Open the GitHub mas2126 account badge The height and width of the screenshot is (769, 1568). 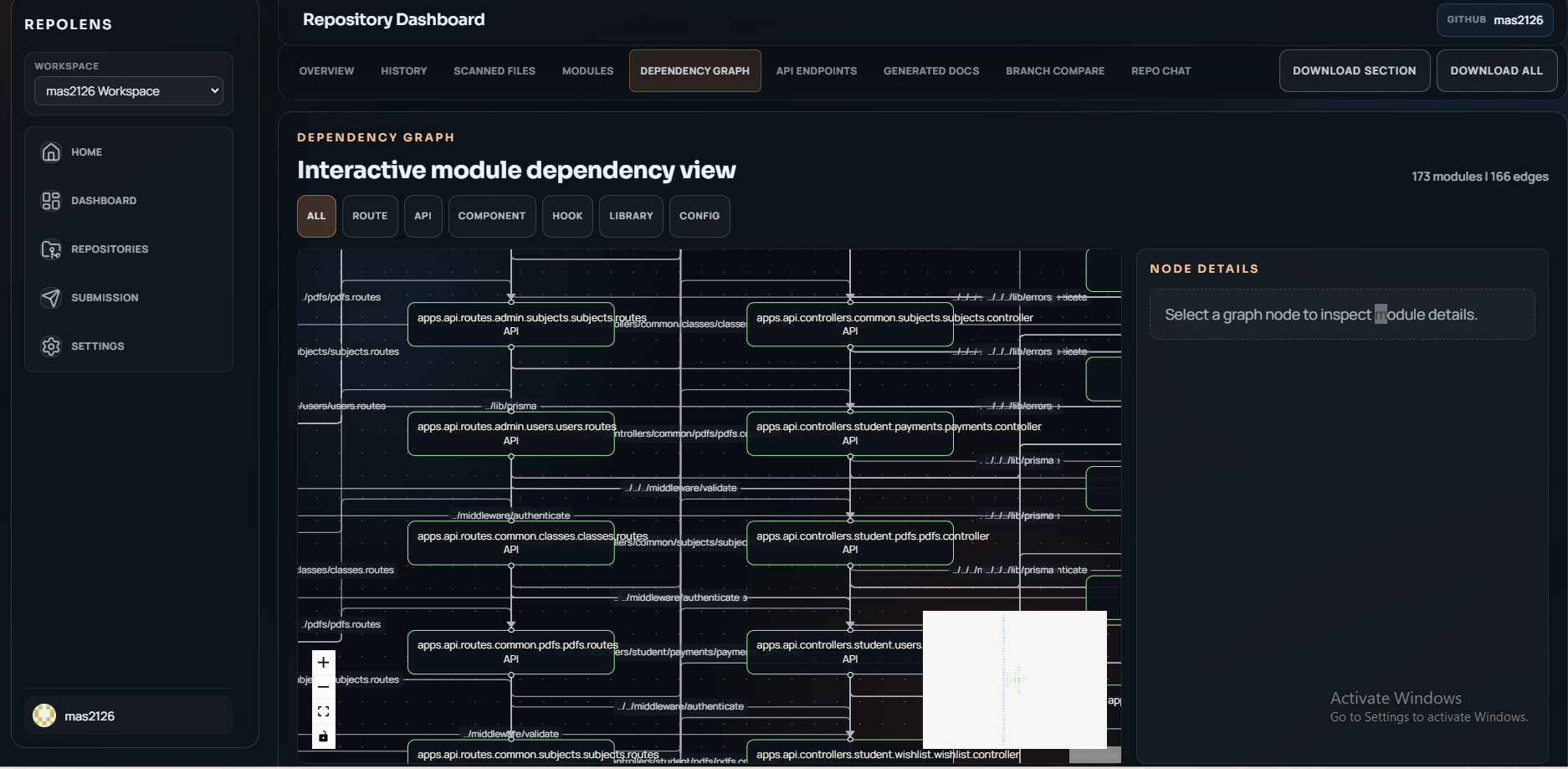(1495, 19)
